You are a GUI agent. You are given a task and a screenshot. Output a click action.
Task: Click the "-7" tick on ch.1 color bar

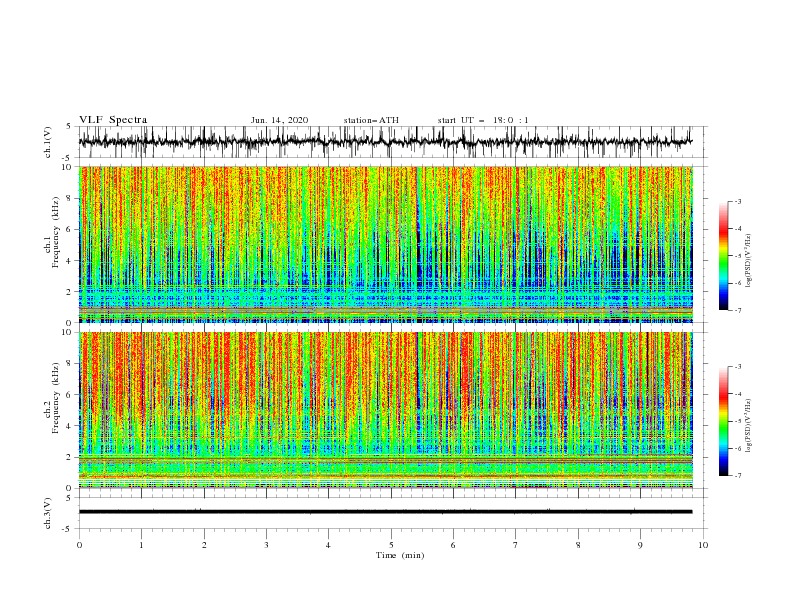pyautogui.click(x=737, y=310)
